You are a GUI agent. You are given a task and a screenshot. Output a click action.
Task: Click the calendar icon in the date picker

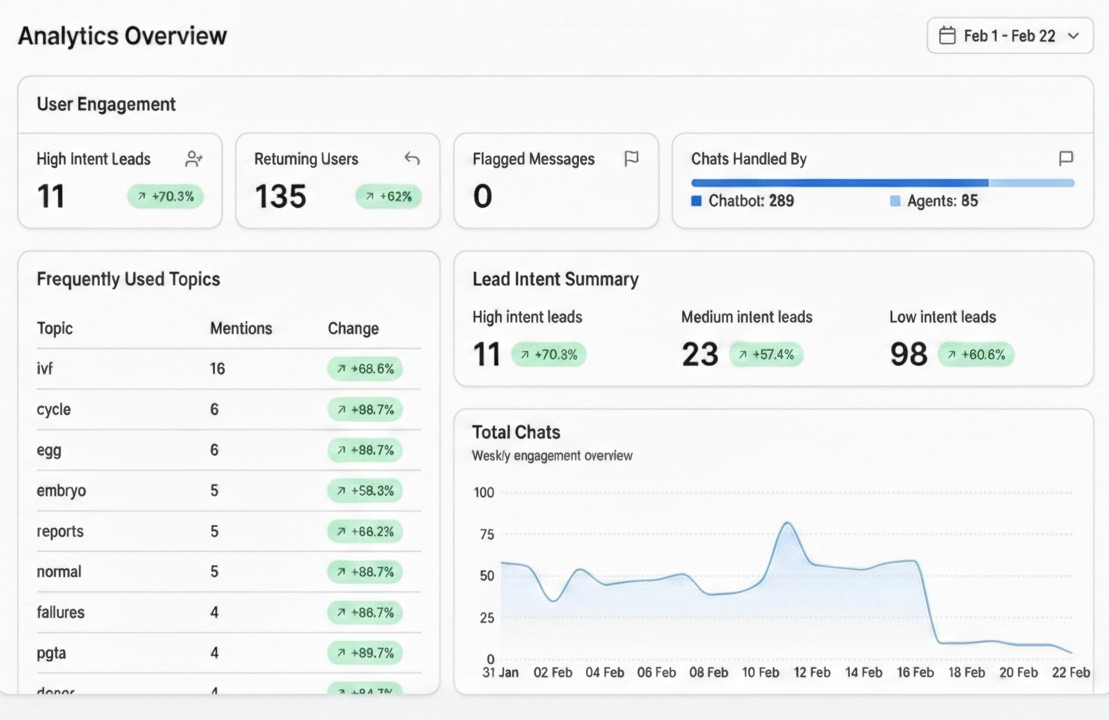pos(947,35)
